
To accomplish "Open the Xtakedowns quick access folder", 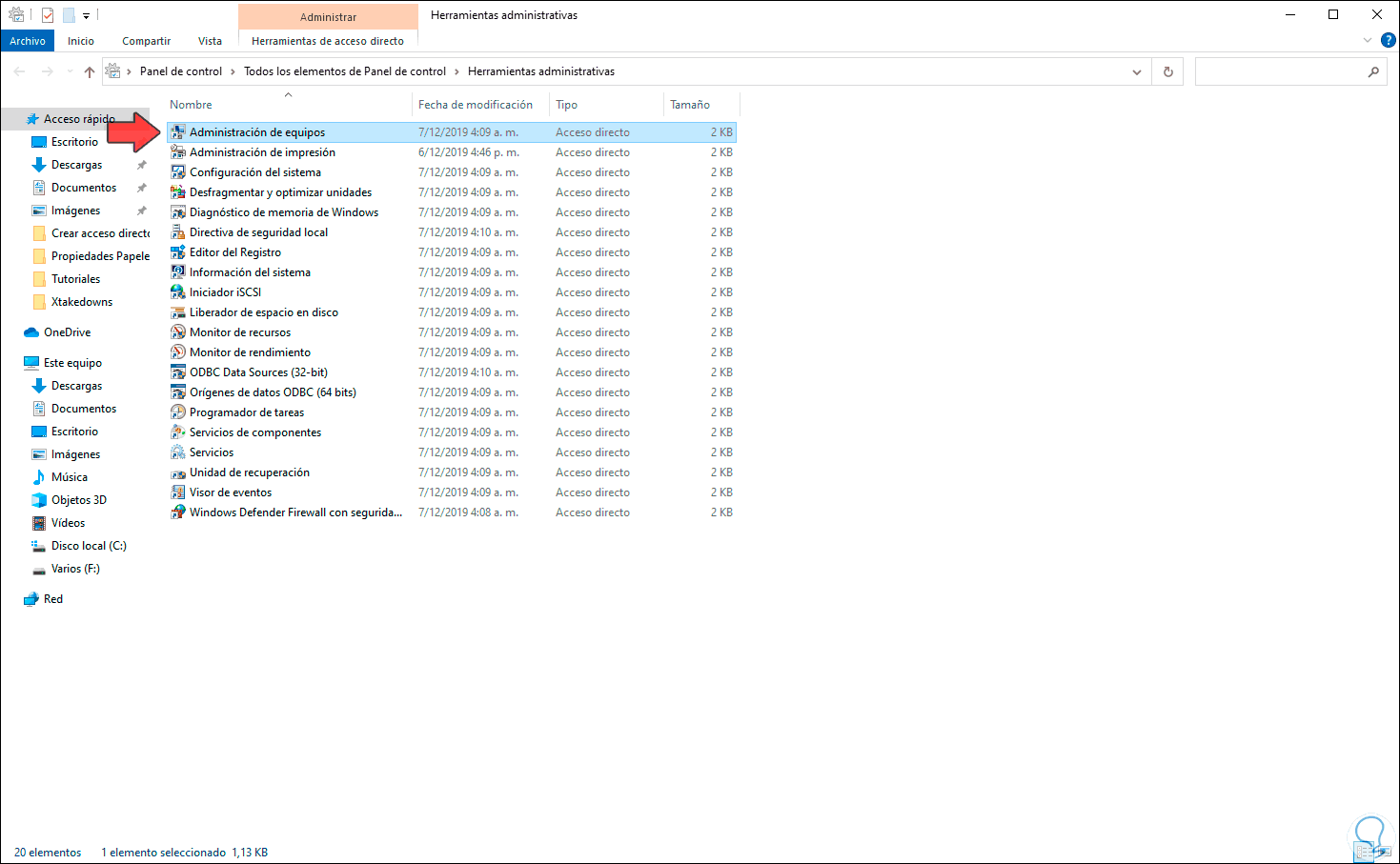I will click(82, 302).
